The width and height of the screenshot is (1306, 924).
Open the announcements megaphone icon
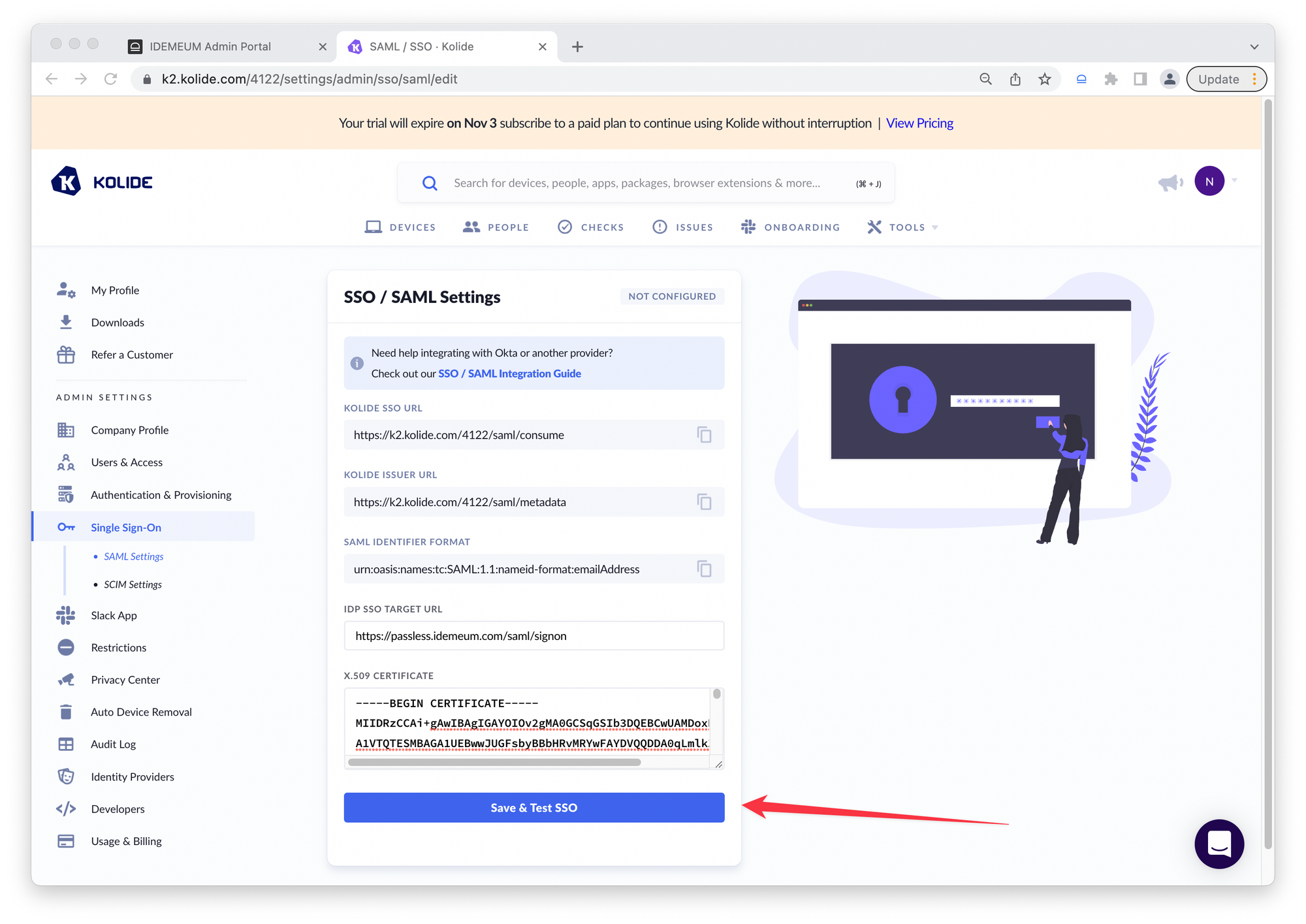(1170, 182)
